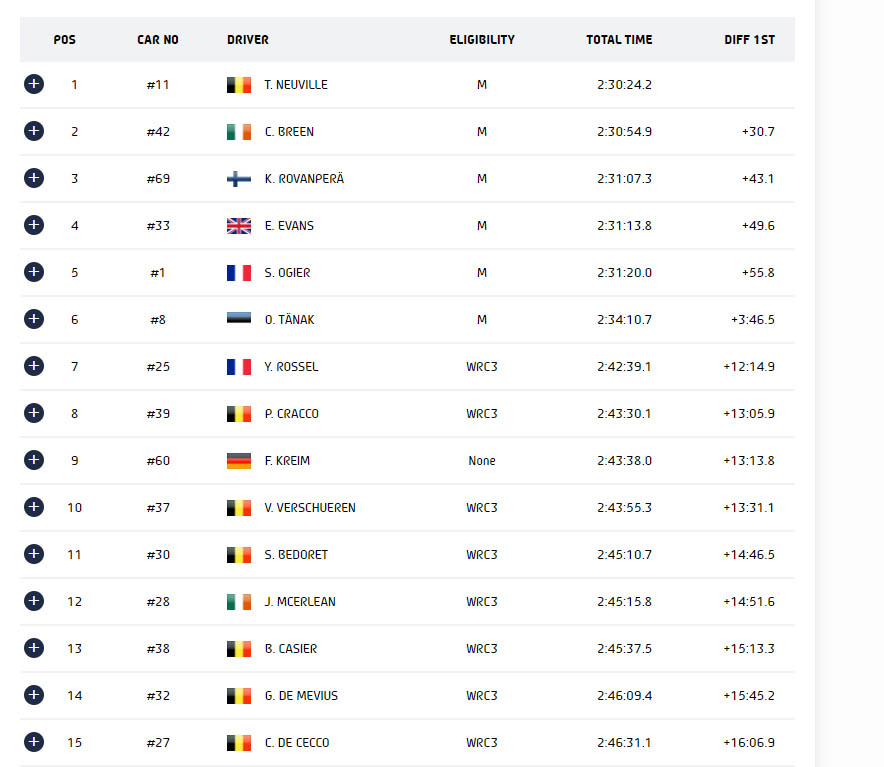Click the British flag beside E. Evans

pyautogui.click(x=239, y=226)
